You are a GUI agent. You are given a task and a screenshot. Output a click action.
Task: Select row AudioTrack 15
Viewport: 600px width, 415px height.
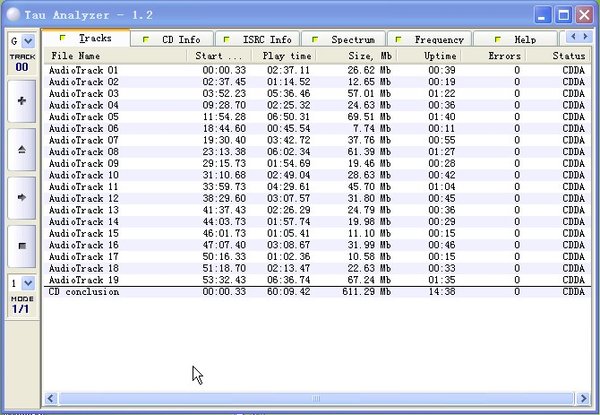[x=317, y=233]
